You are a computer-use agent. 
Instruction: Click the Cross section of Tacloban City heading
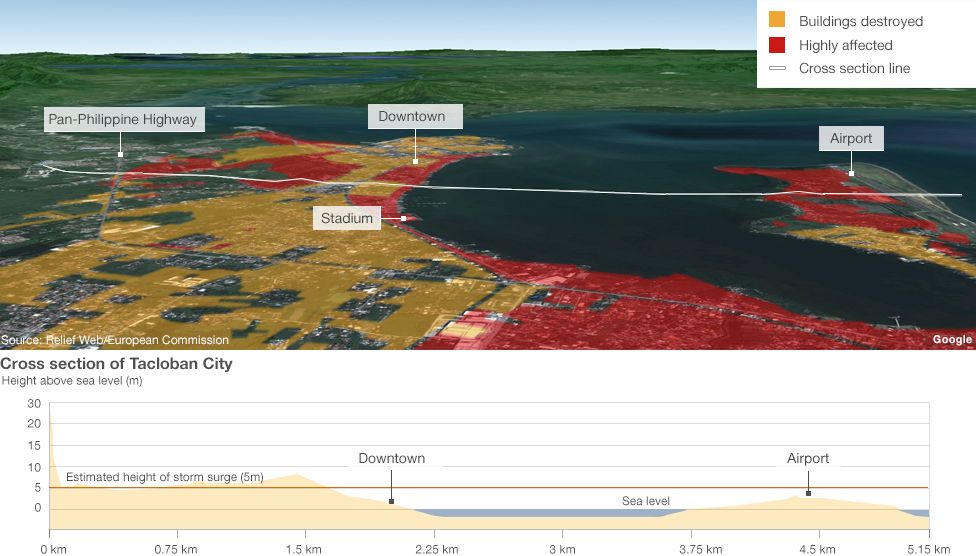point(116,364)
